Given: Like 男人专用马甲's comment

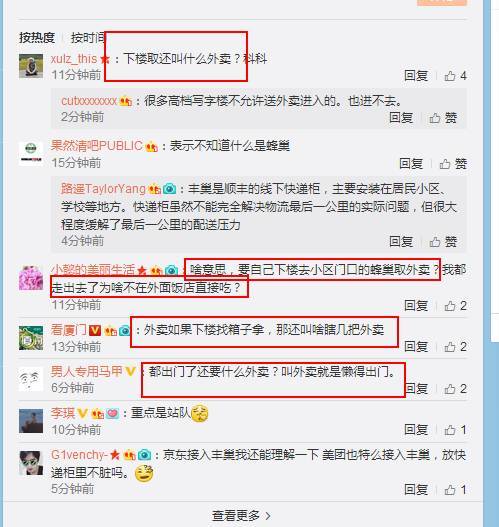Looking at the screenshot, I should point(455,389).
